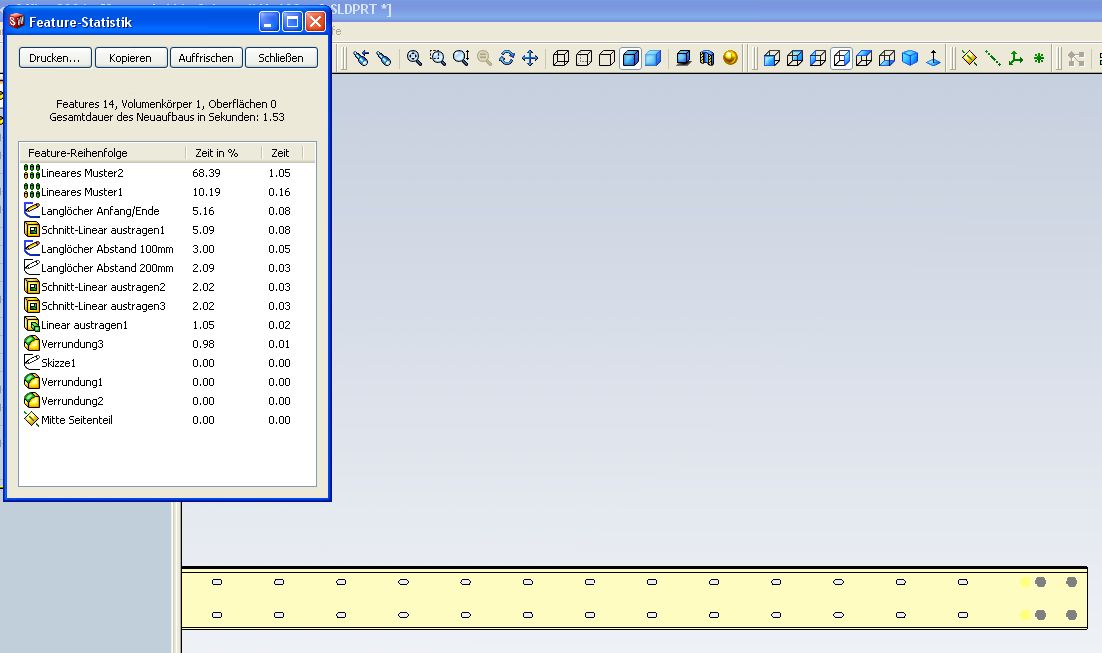This screenshot has width=1102, height=653.
Task: Click the grayed-out icon after green asterisk
Action: (1076, 58)
